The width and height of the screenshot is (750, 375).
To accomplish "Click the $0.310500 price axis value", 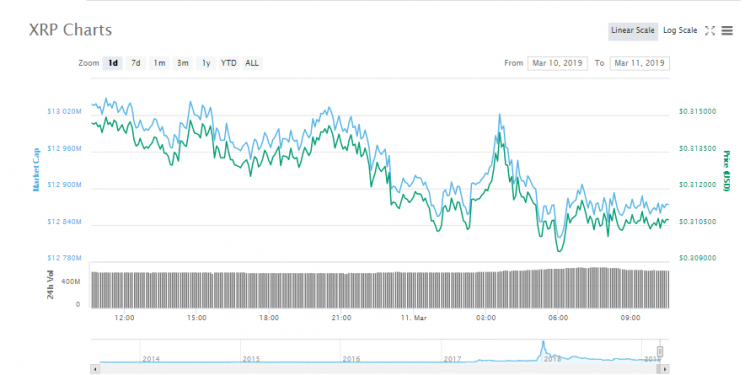I will pyautogui.click(x=698, y=221).
